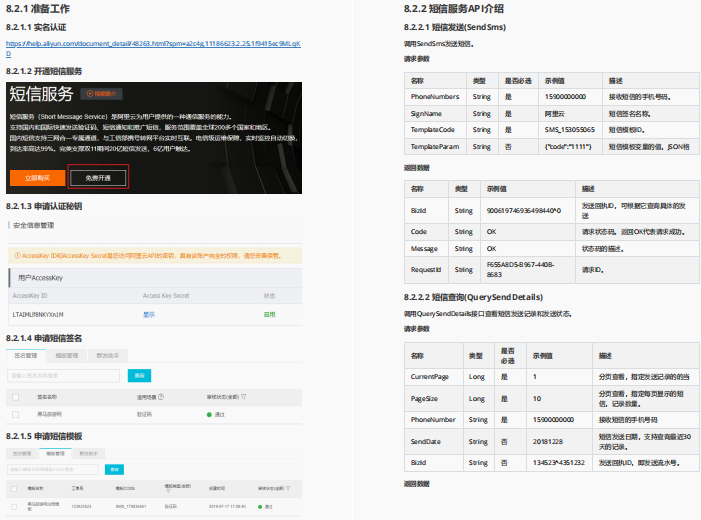Click the 查询 button beside signature search
The image size is (701, 520).
coord(139,376)
